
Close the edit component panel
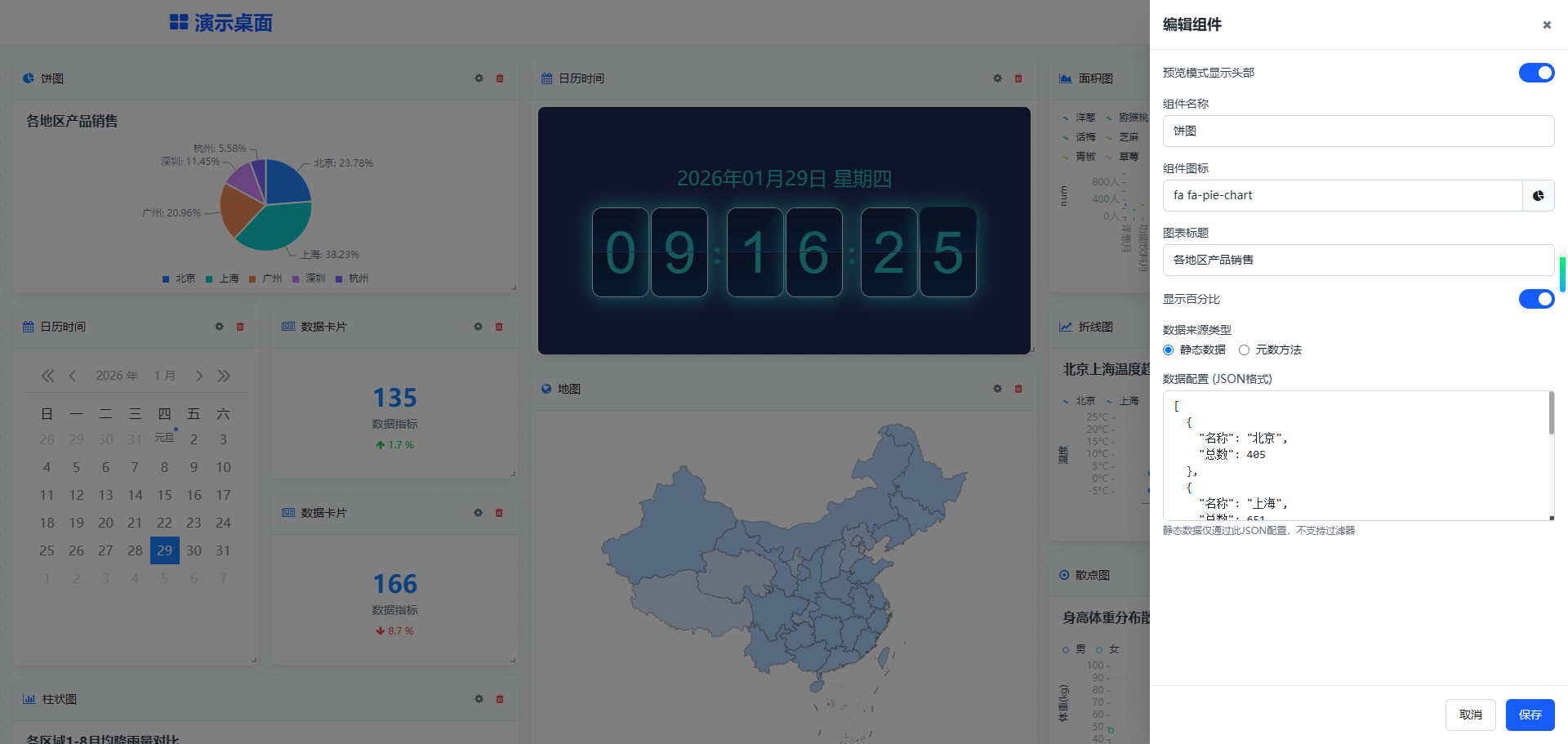click(1546, 25)
